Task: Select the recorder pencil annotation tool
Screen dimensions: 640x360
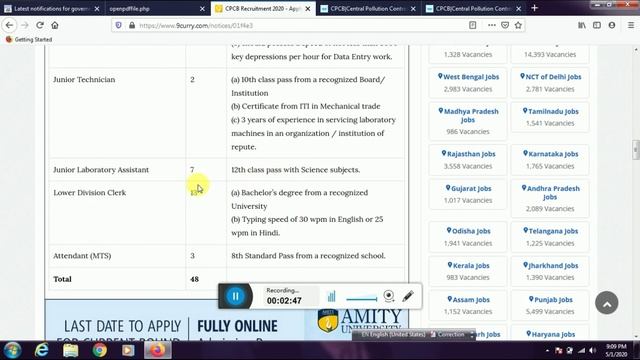Action: tap(408, 296)
